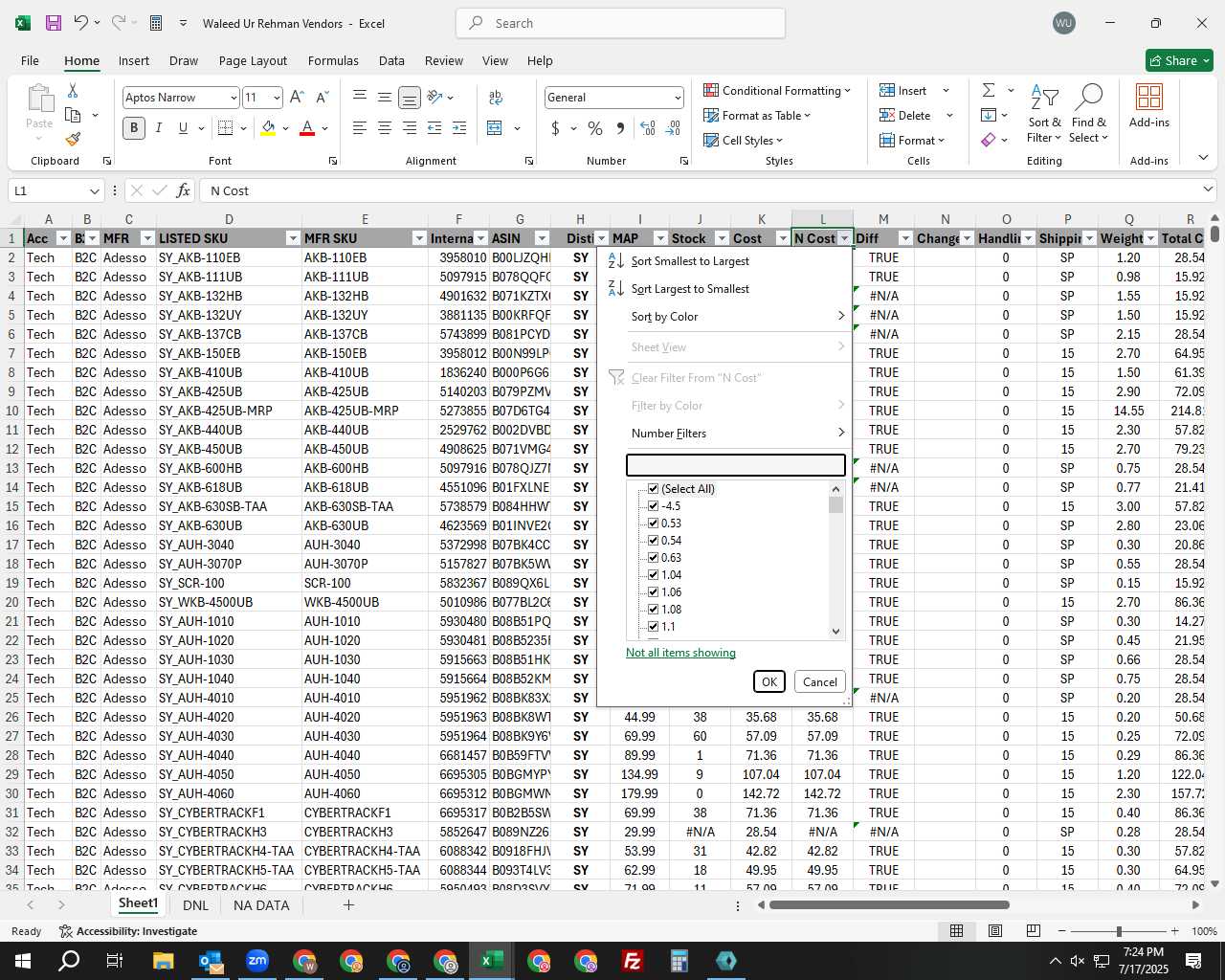Open FileZilla from the taskbar
The height and width of the screenshot is (980, 1225).
pyautogui.click(x=633, y=961)
